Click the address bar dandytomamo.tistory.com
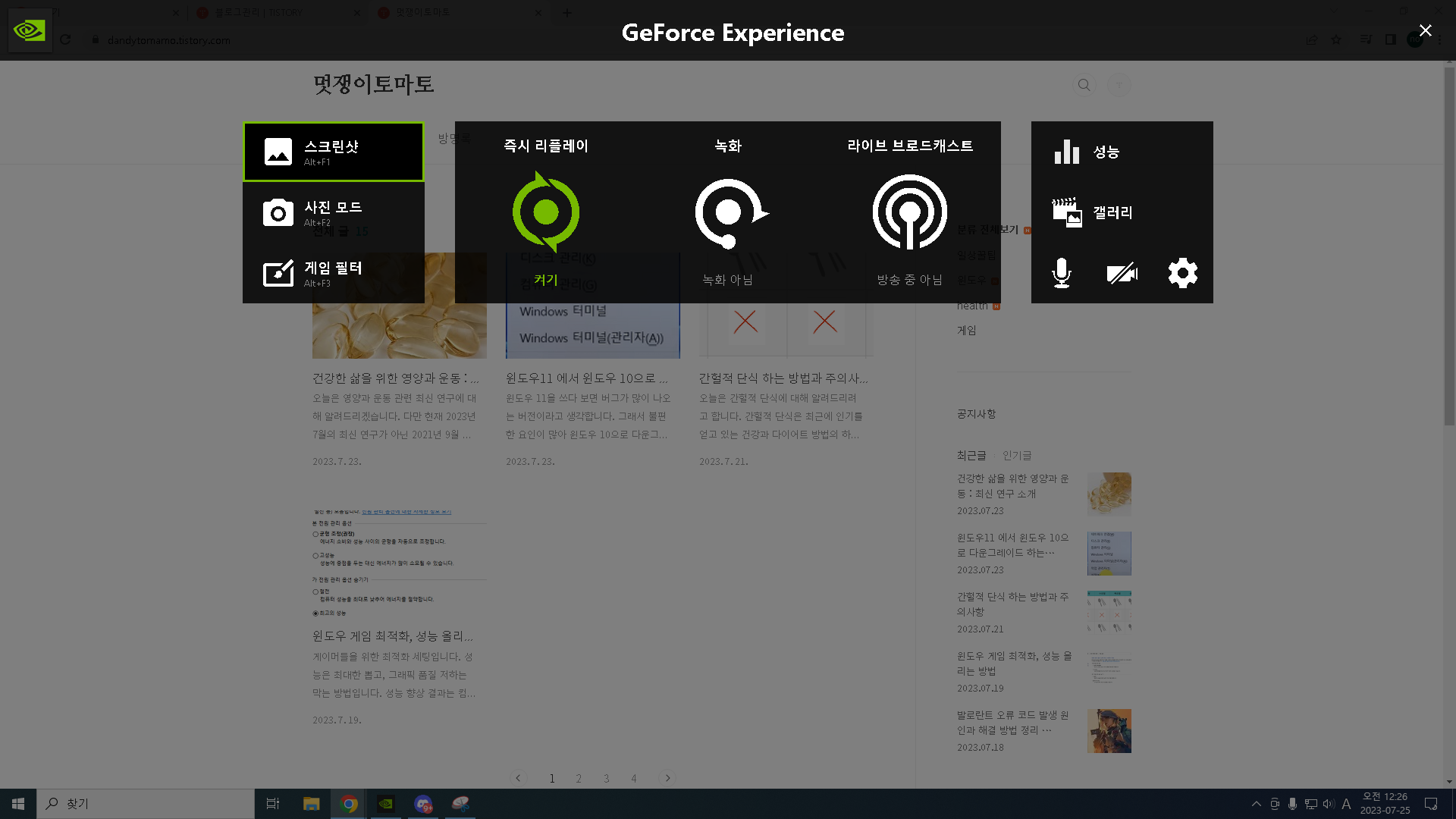Image resolution: width=1456 pixels, height=819 pixels. click(168, 40)
